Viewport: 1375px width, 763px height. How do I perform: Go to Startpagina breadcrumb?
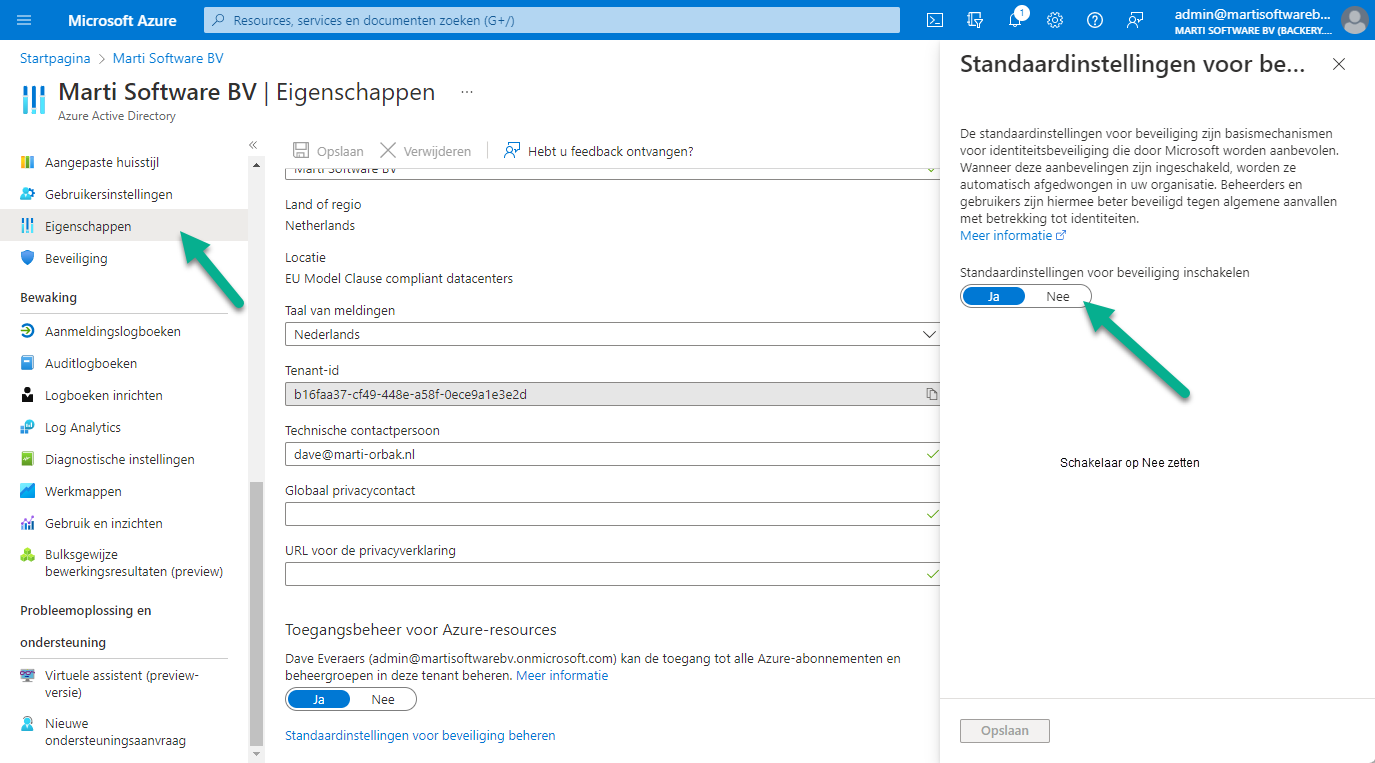(55, 58)
